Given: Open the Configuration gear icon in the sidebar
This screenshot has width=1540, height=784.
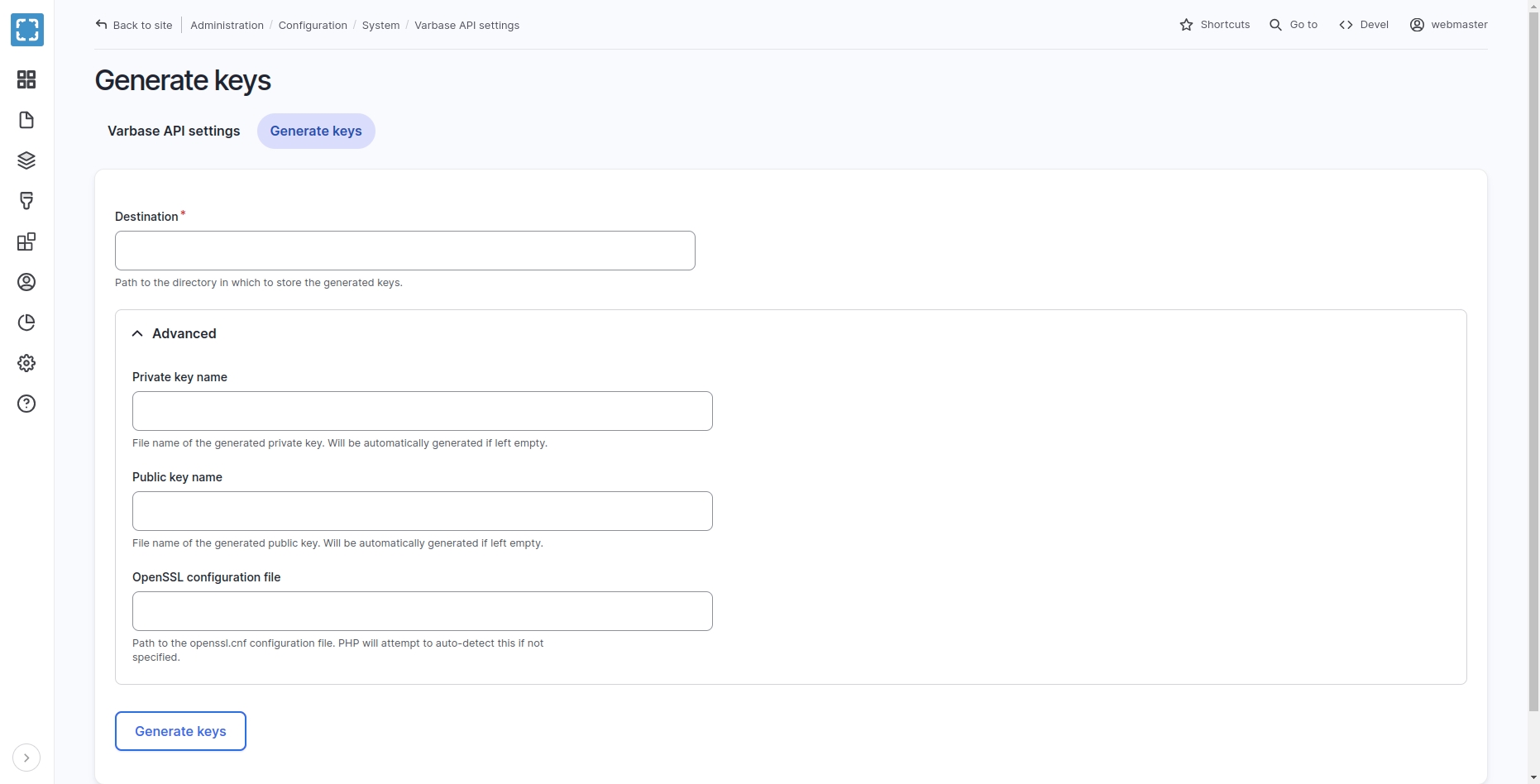Looking at the screenshot, I should [26, 363].
